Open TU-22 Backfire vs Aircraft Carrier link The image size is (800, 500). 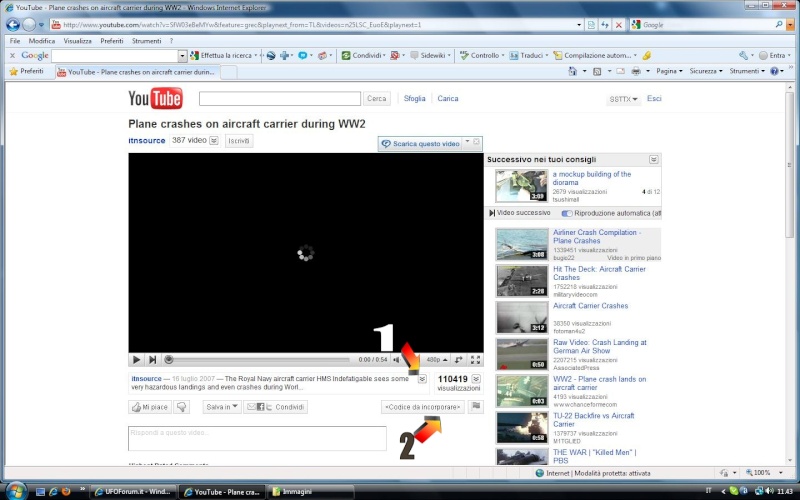(593, 420)
